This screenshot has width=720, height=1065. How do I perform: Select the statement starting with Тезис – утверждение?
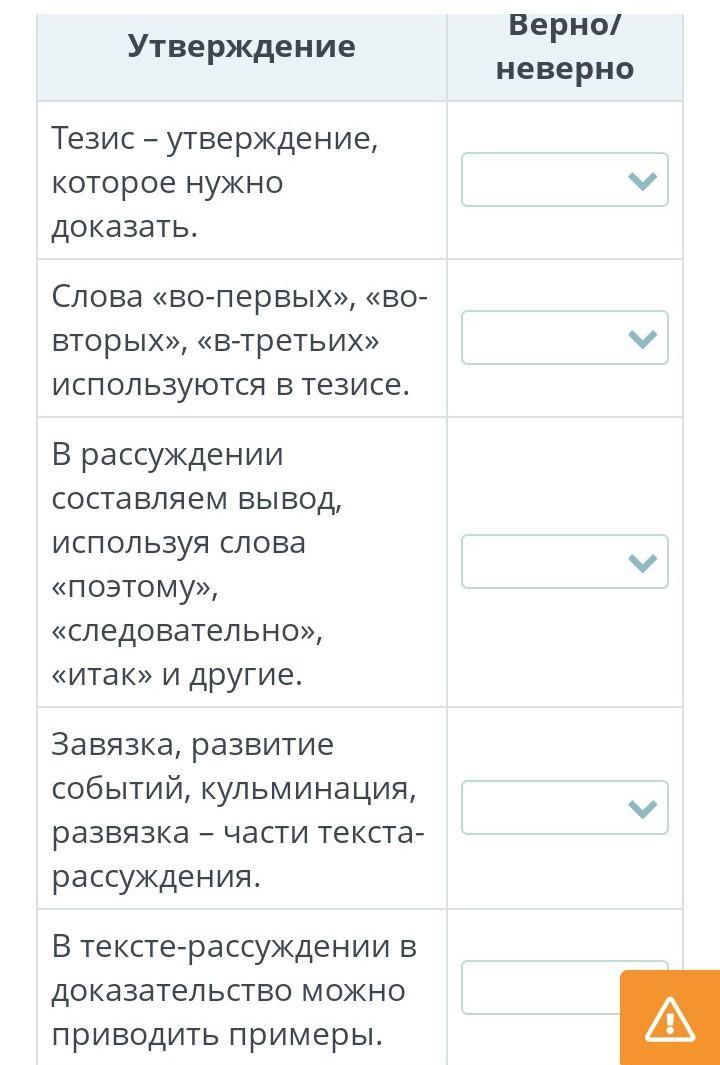pyautogui.click(x=215, y=183)
